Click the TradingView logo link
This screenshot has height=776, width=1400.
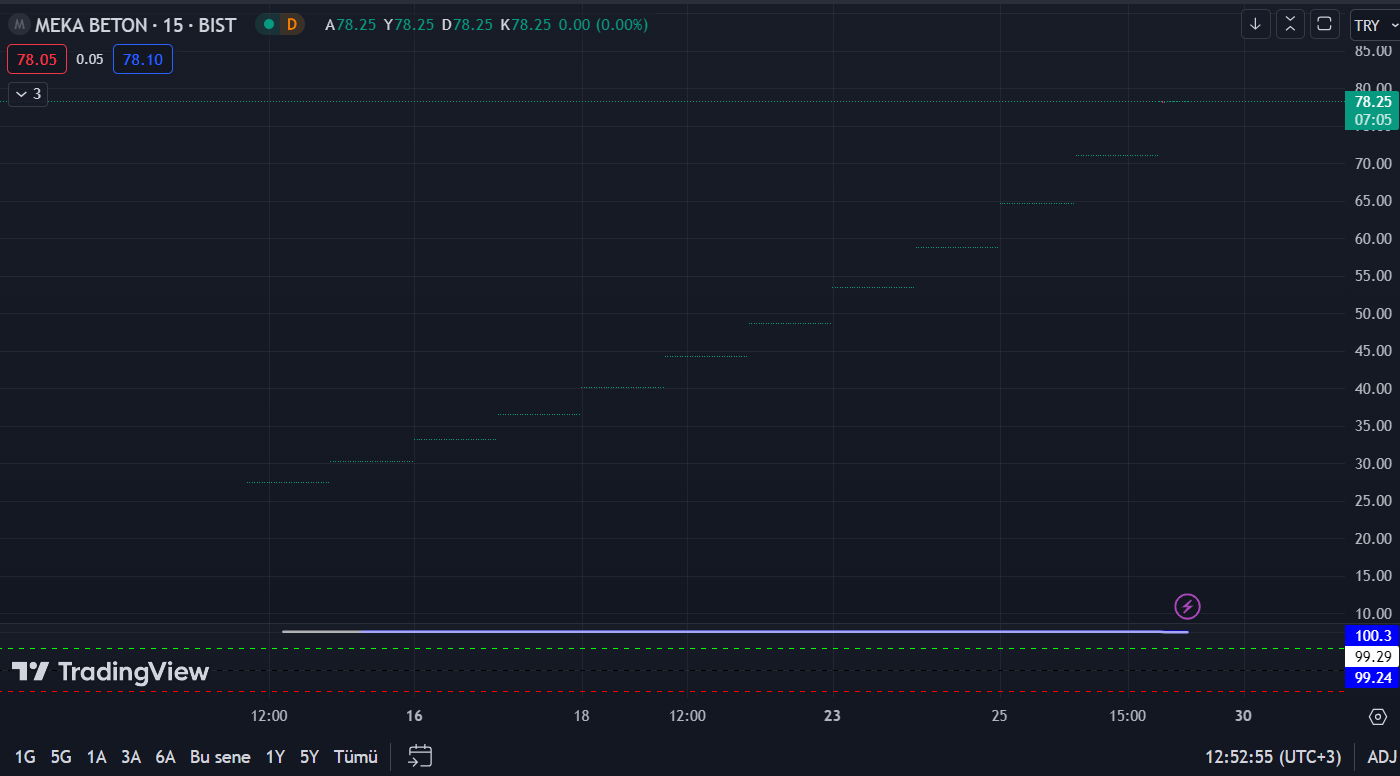click(x=110, y=672)
